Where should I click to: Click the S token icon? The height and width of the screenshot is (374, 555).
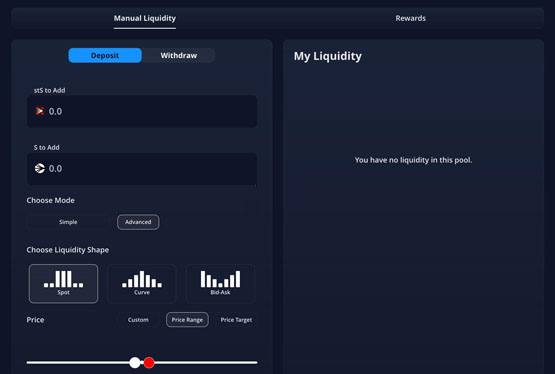40,168
